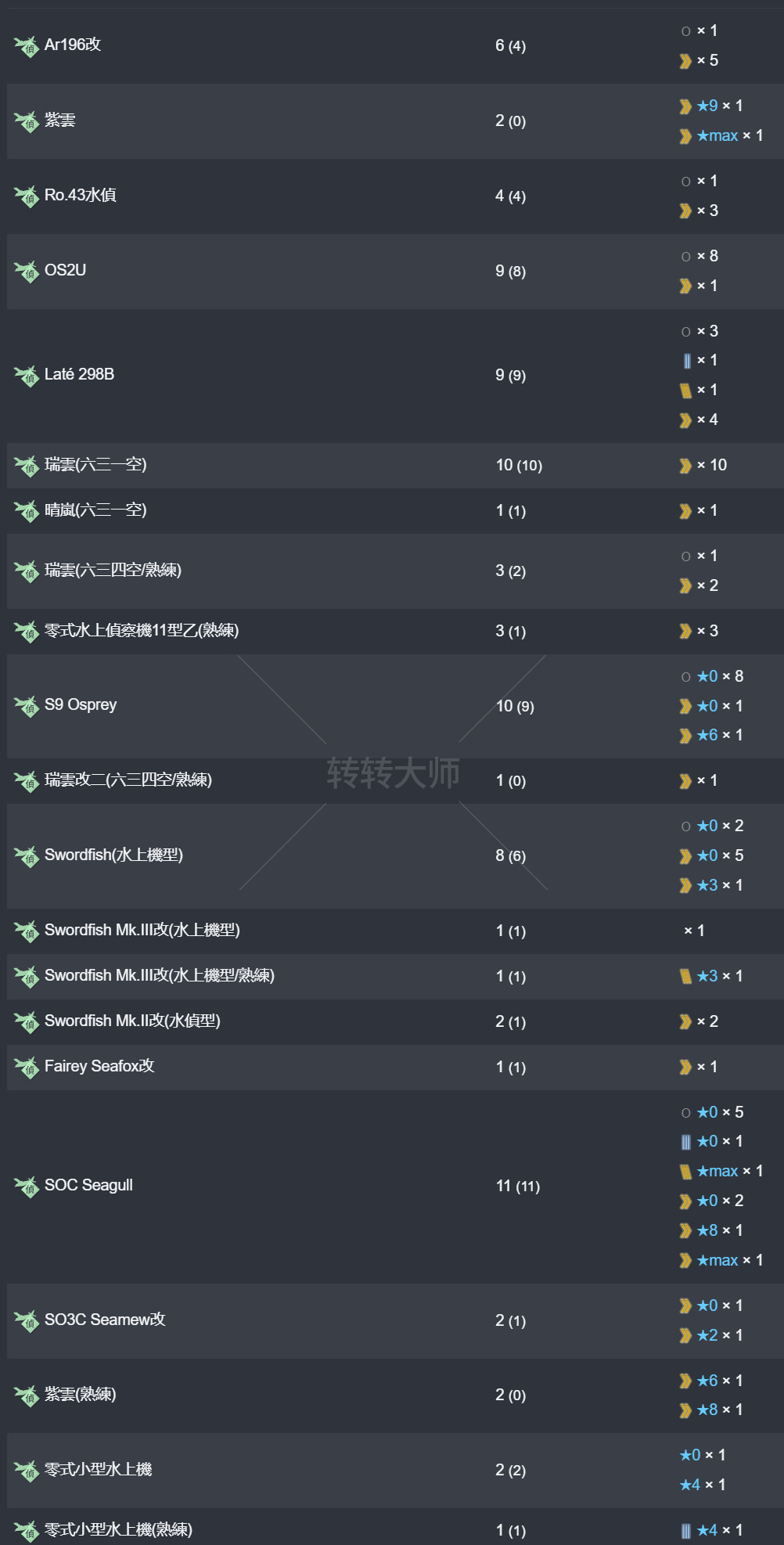
Task: Select the Swordfish(水上機型) equipment name
Action: click(x=113, y=855)
